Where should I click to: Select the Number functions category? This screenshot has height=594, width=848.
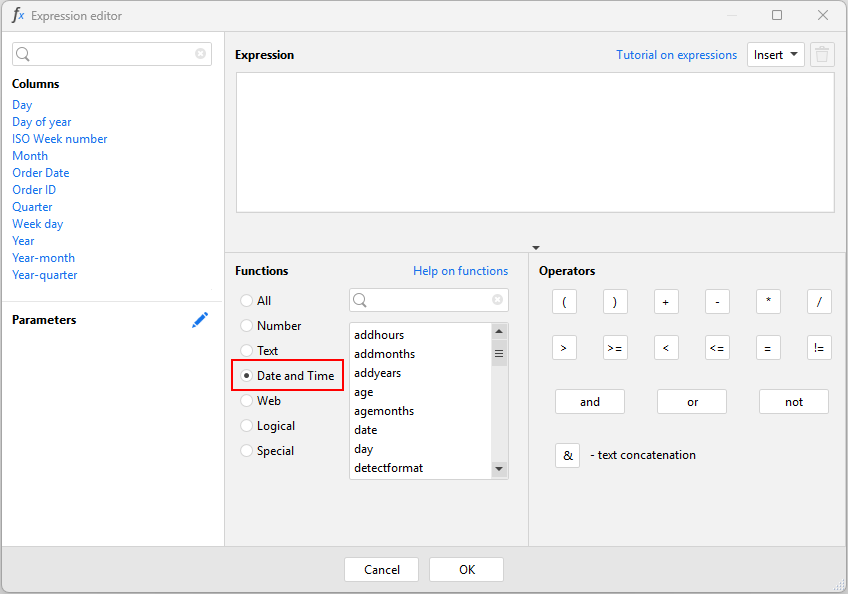(270, 326)
